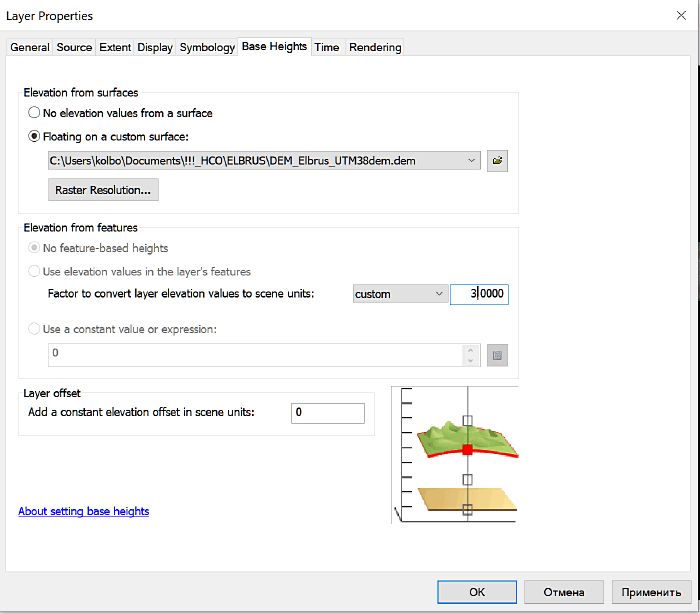Image resolution: width=700 pixels, height=614 pixels.
Task: Open the Source tab
Action: (x=74, y=47)
